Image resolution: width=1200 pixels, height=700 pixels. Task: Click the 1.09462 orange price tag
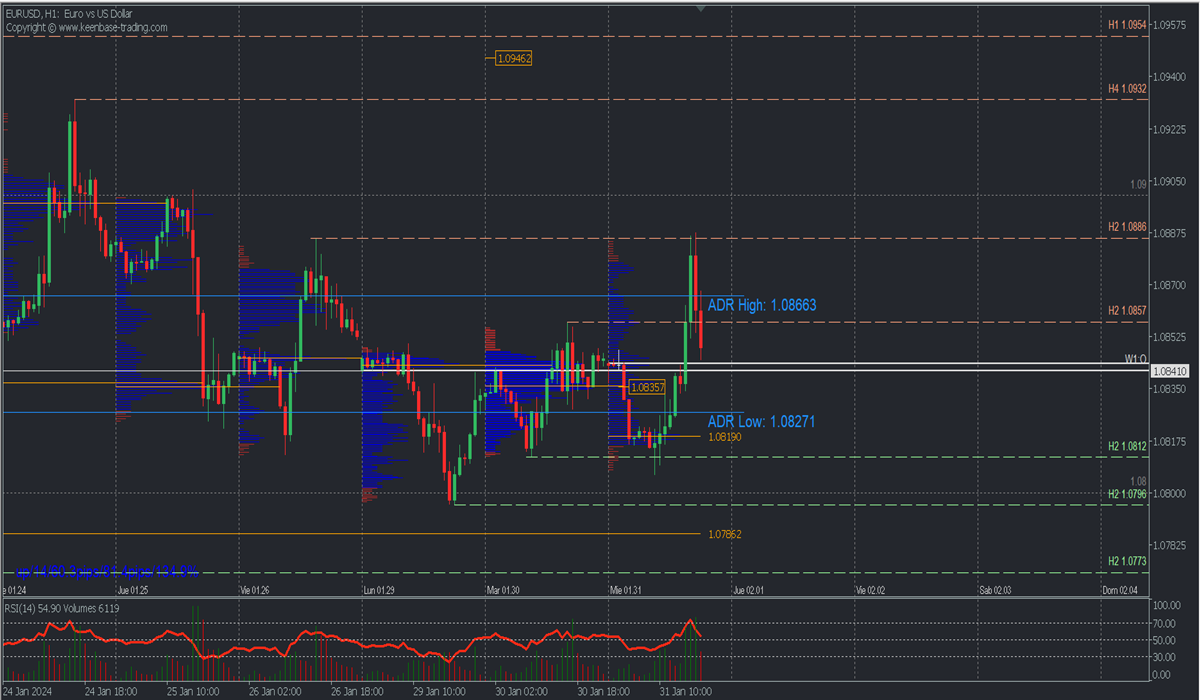click(x=514, y=59)
